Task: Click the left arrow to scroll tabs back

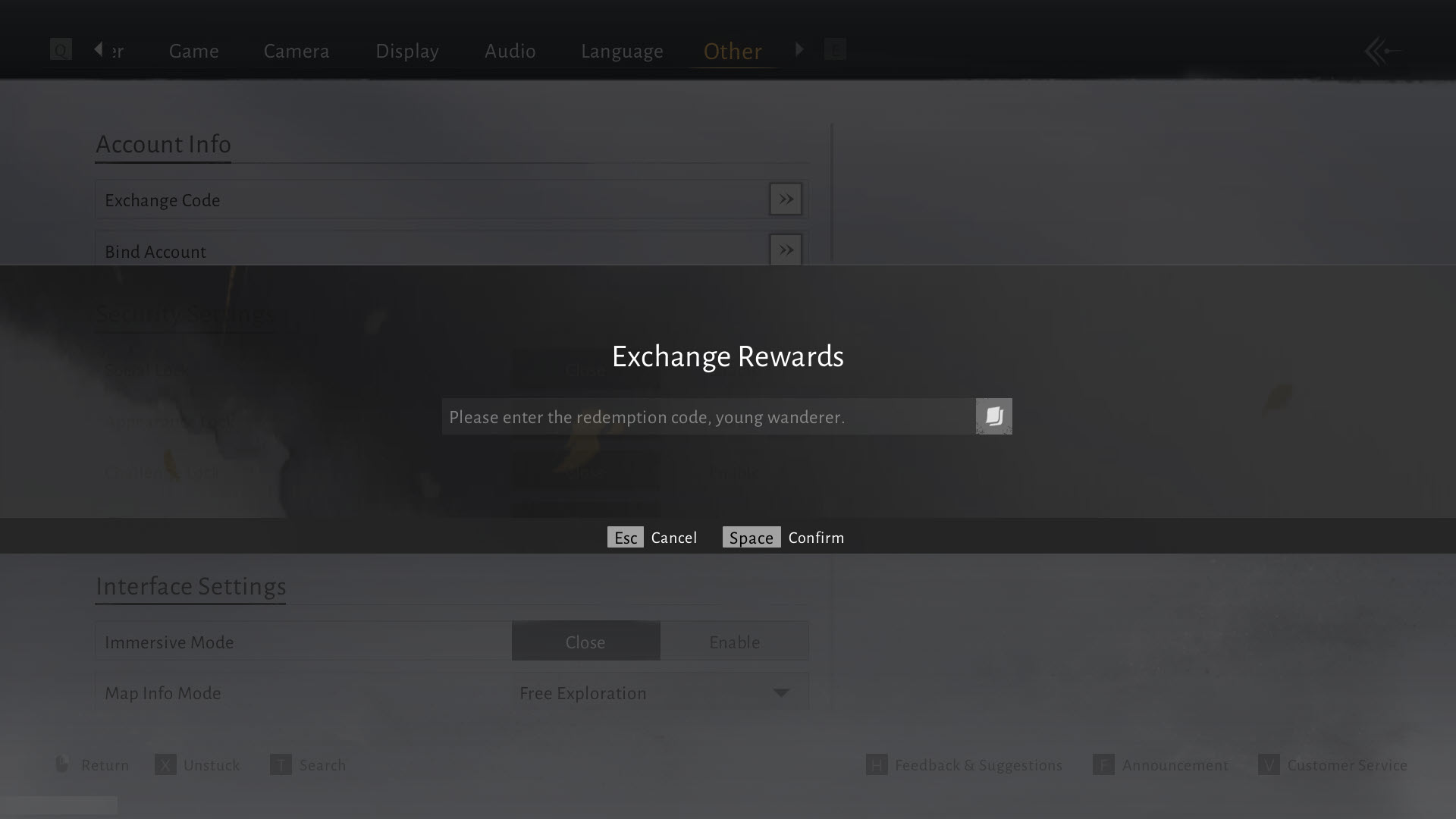Action: 99,49
